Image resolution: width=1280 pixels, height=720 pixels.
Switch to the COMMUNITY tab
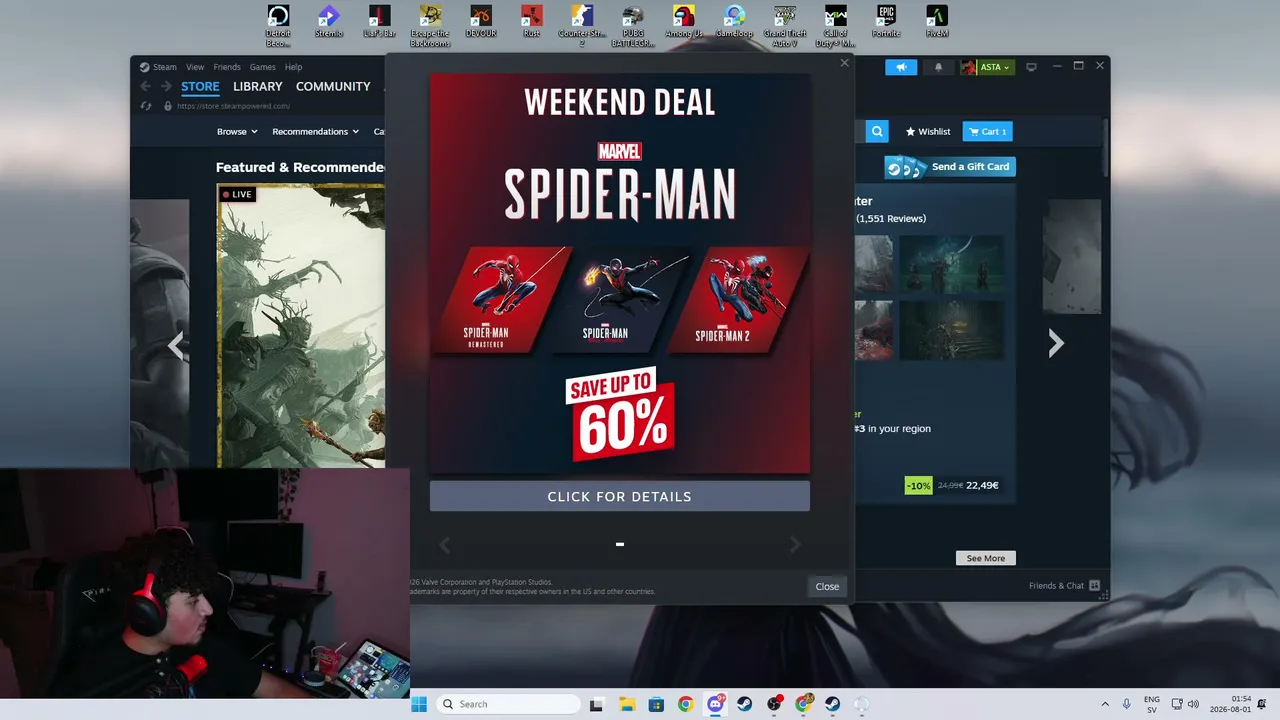click(x=333, y=87)
